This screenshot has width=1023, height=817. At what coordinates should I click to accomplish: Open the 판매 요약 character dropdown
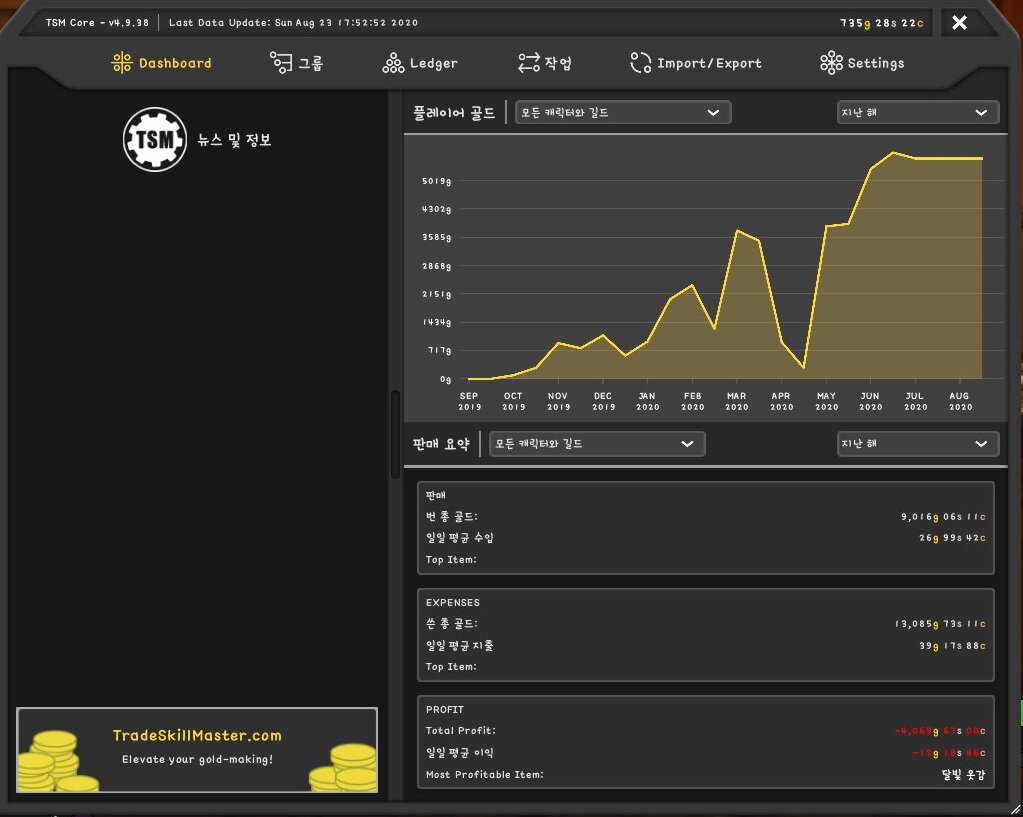tap(597, 444)
